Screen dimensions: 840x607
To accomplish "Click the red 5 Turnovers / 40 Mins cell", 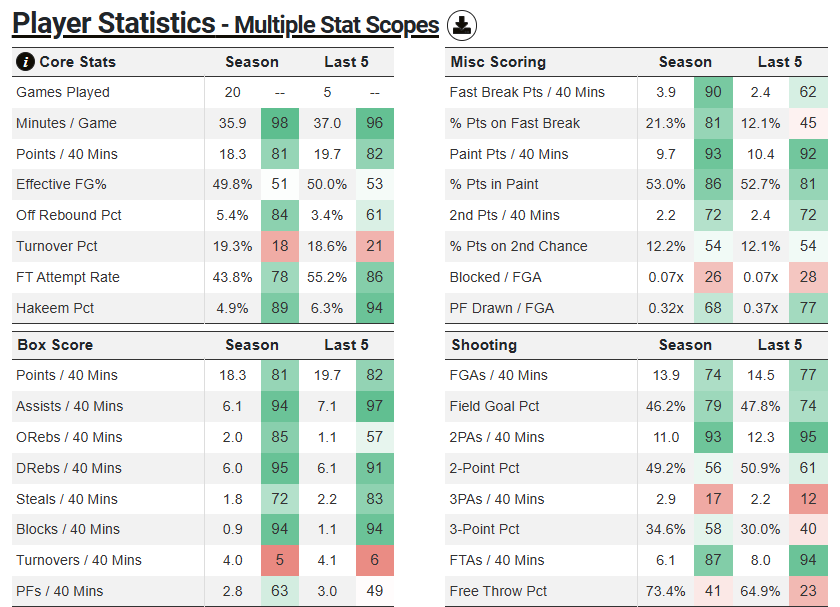I will [280, 560].
